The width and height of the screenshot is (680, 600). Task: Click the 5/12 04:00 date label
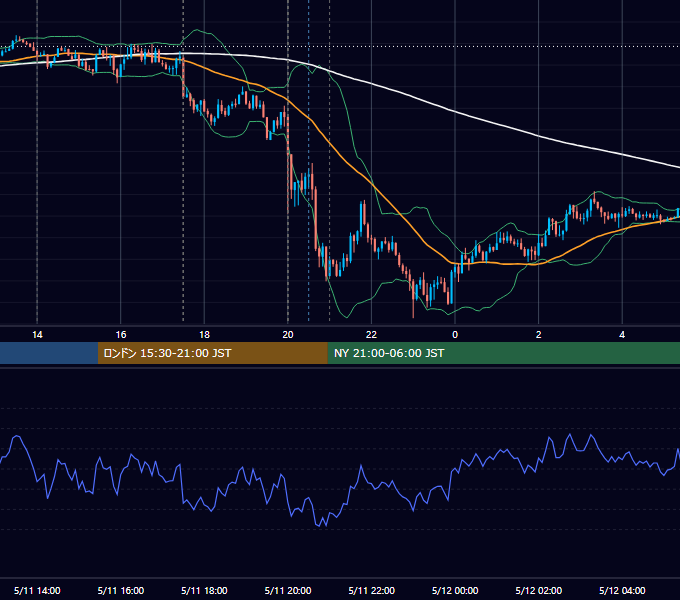pos(622,590)
